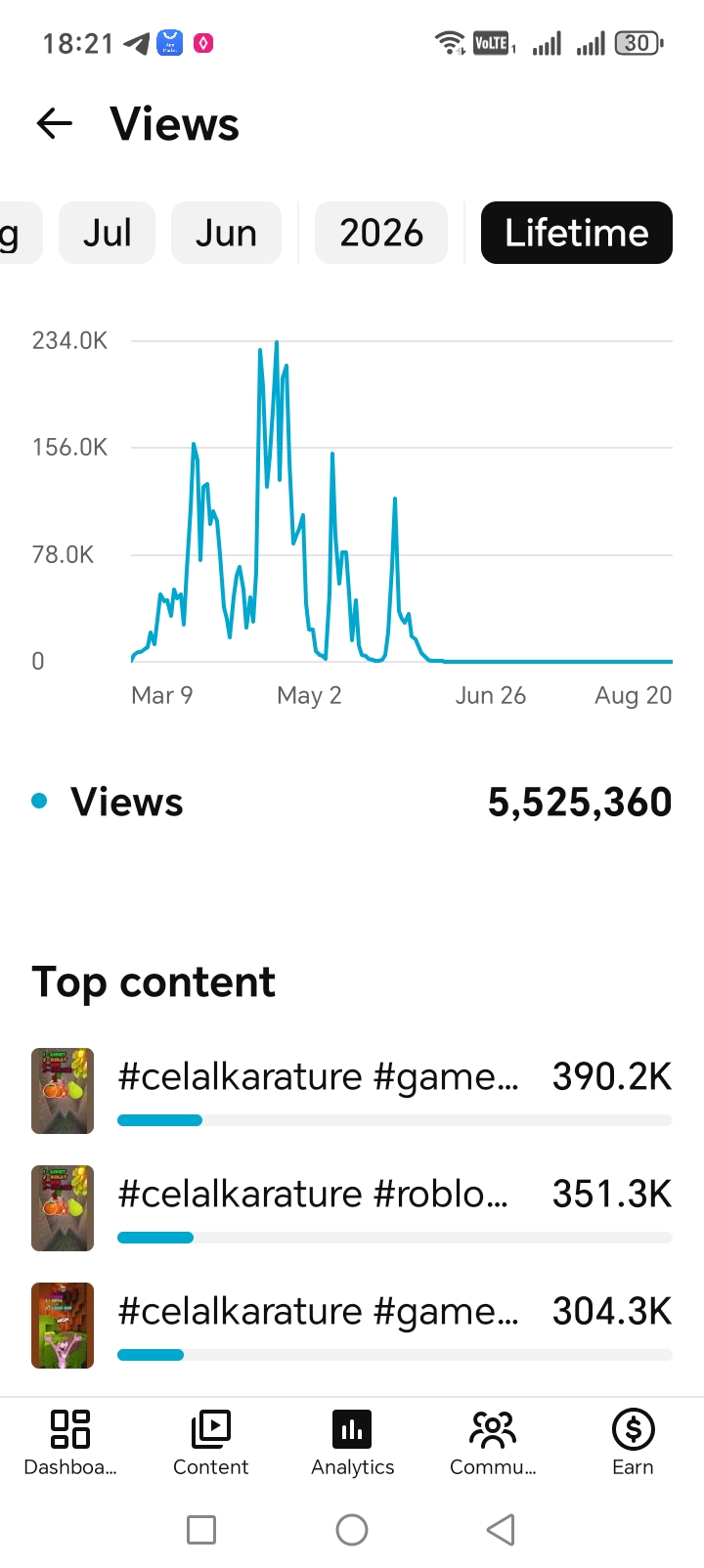Tap the back arrow beside Views

click(55, 123)
